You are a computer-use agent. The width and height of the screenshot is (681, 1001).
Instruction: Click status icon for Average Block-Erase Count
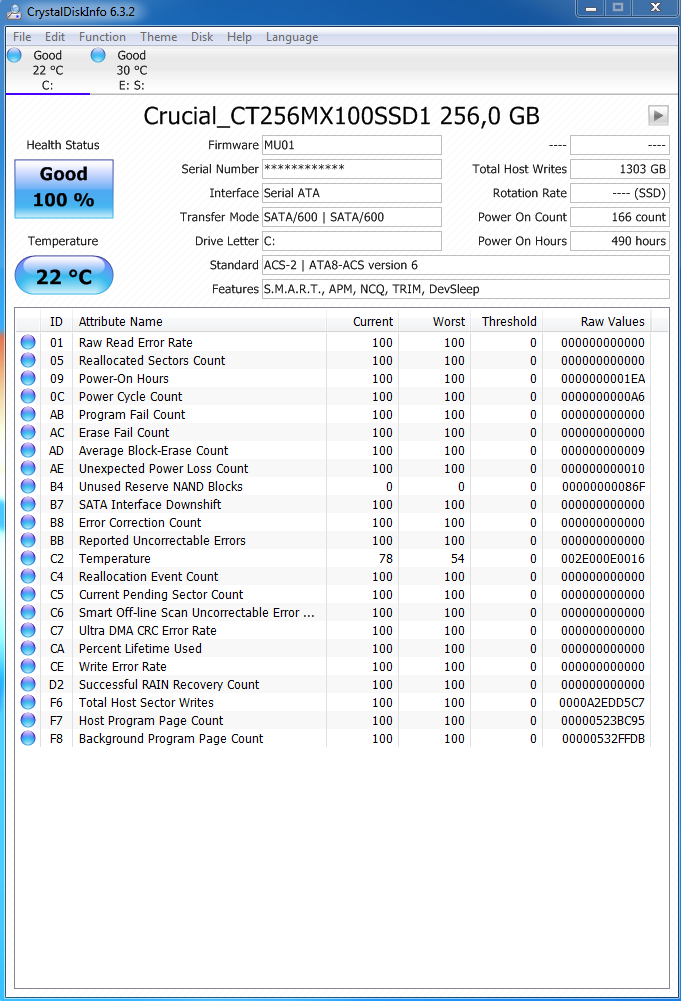tap(28, 450)
